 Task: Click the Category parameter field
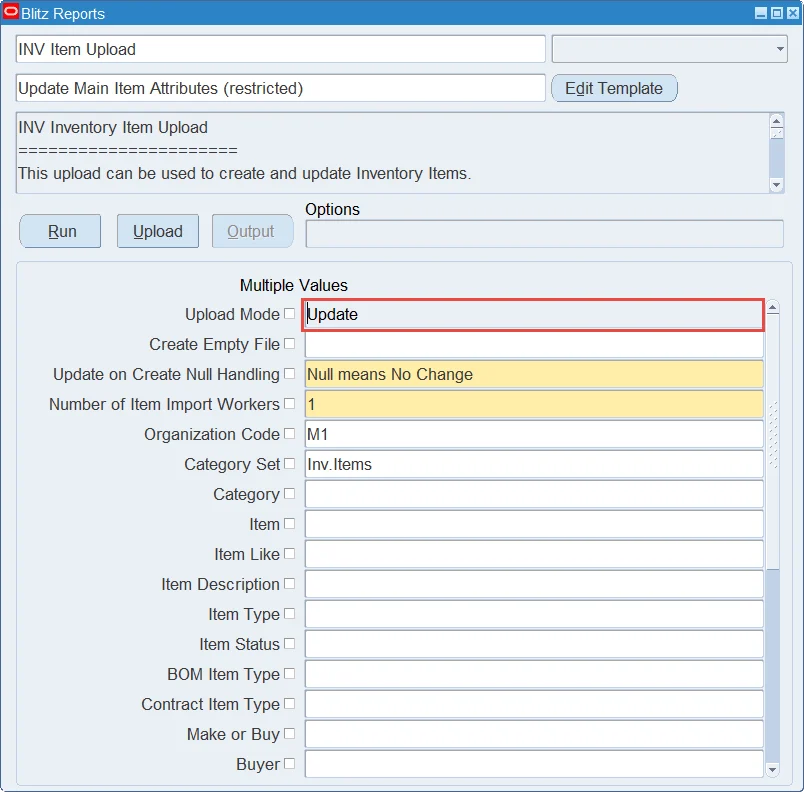click(x=534, y=494)
